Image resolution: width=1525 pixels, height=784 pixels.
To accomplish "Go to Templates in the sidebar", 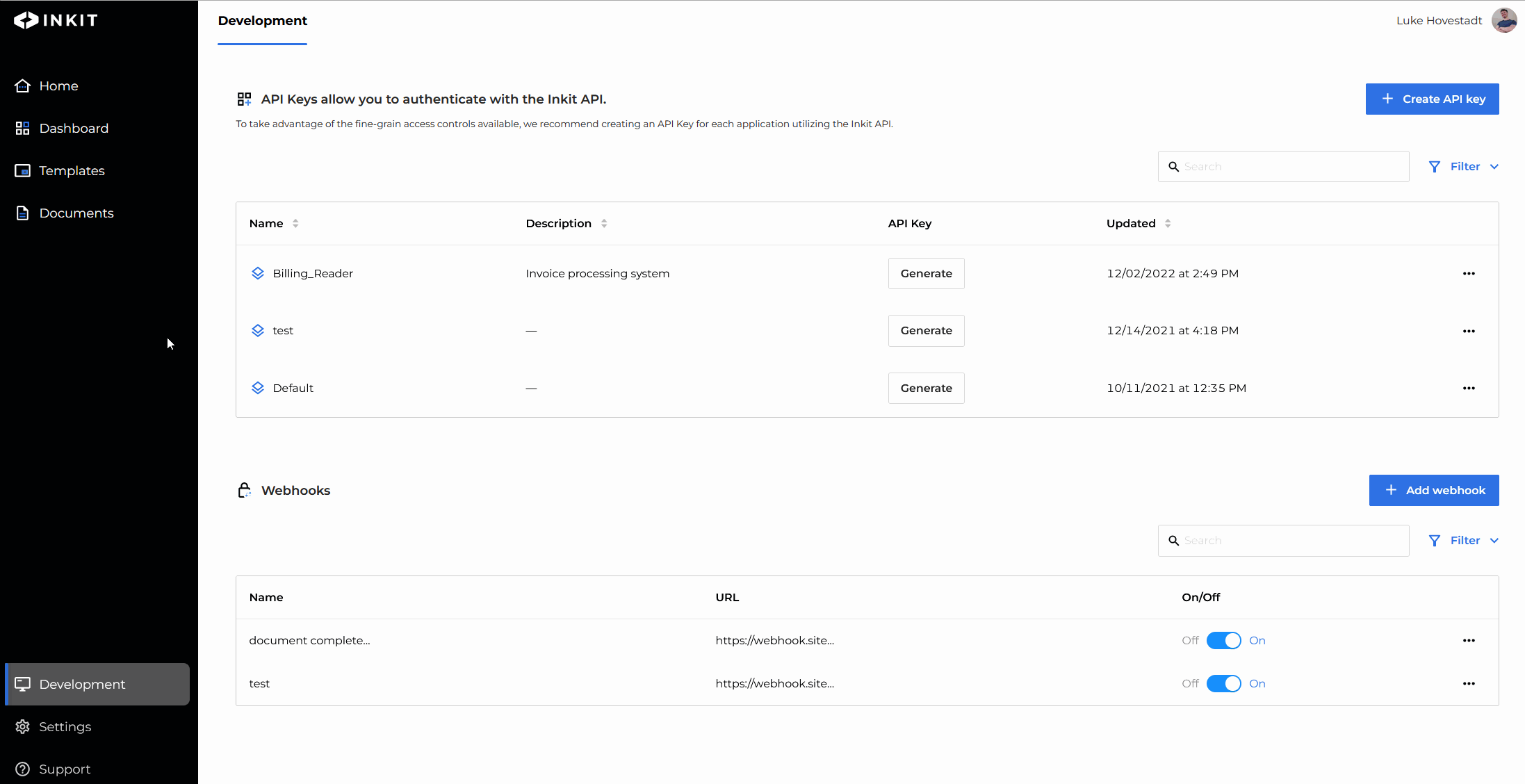I will point(72,170).
